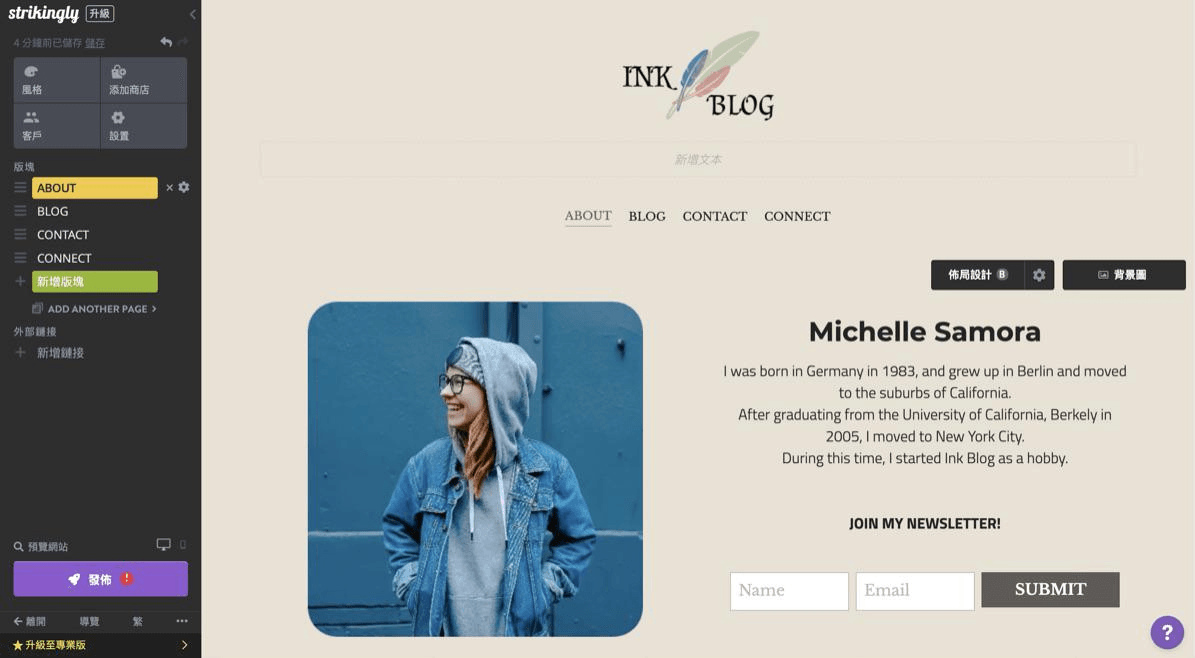Screen dimensions: 1195x658
Task: Open layout 佈局設計 gear settings
Action: [1039, 274]
